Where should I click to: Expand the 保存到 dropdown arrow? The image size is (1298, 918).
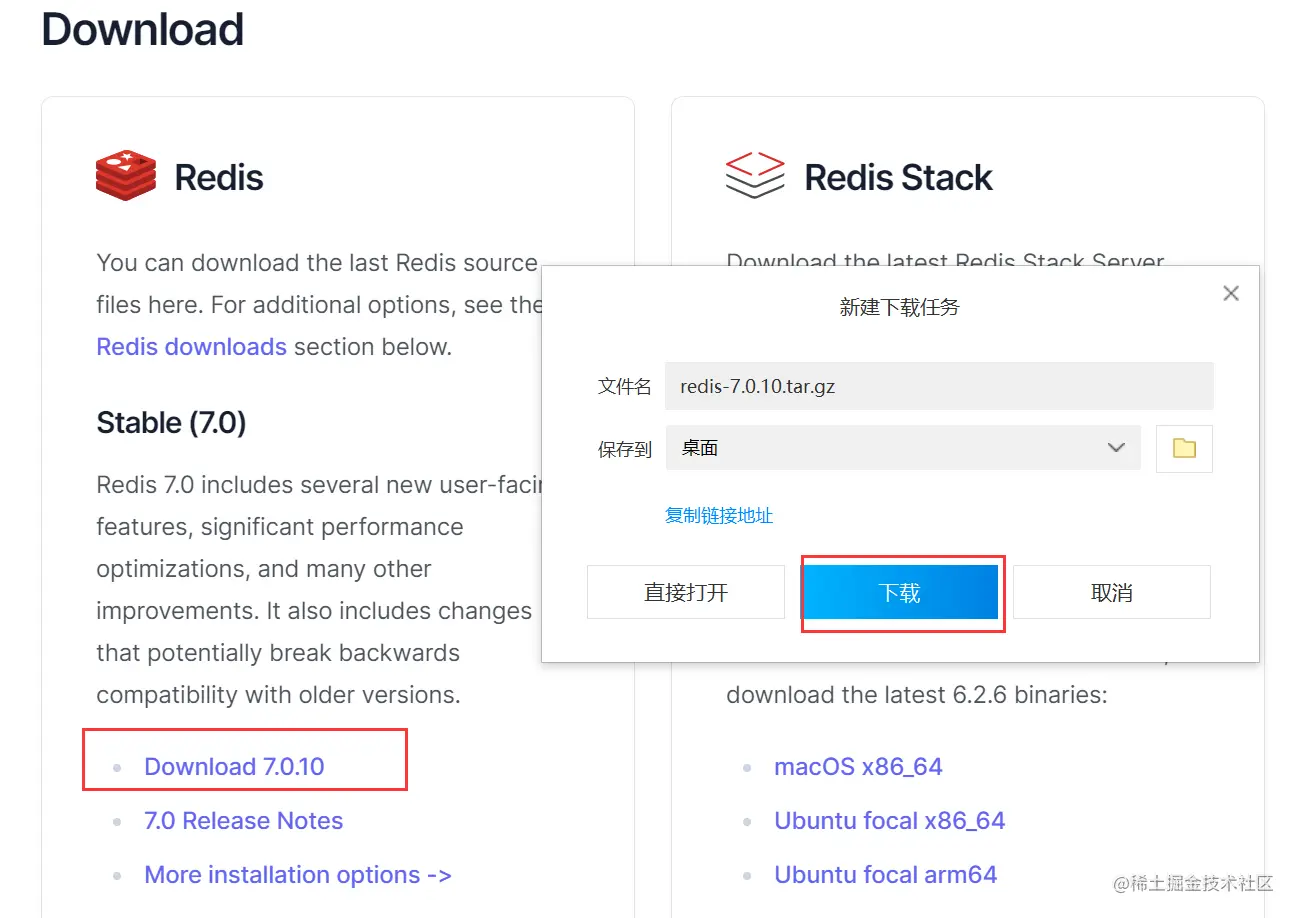1117,448
